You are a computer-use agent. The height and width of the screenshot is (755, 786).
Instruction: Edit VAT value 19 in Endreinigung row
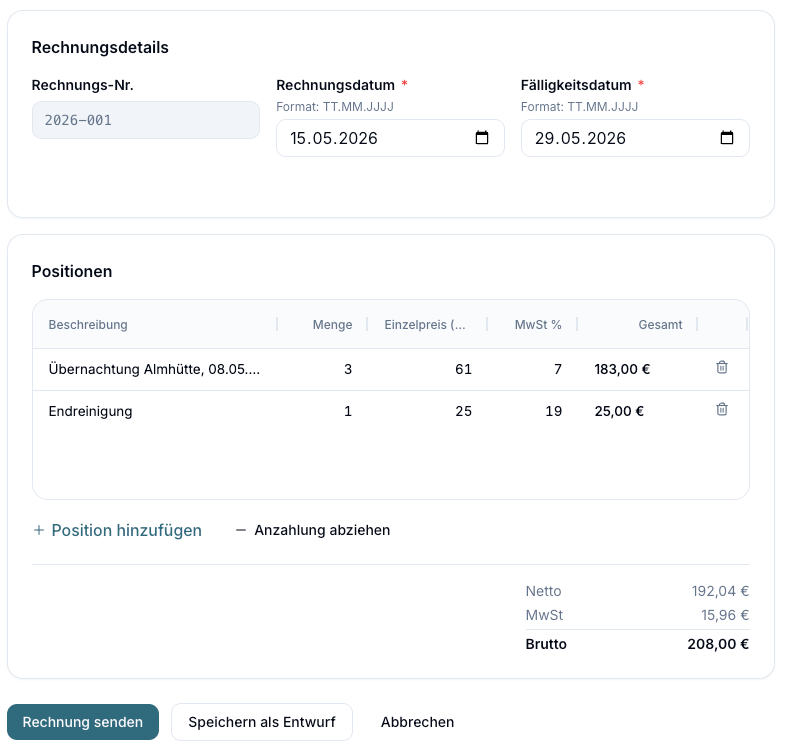click(x=532, y=412)
